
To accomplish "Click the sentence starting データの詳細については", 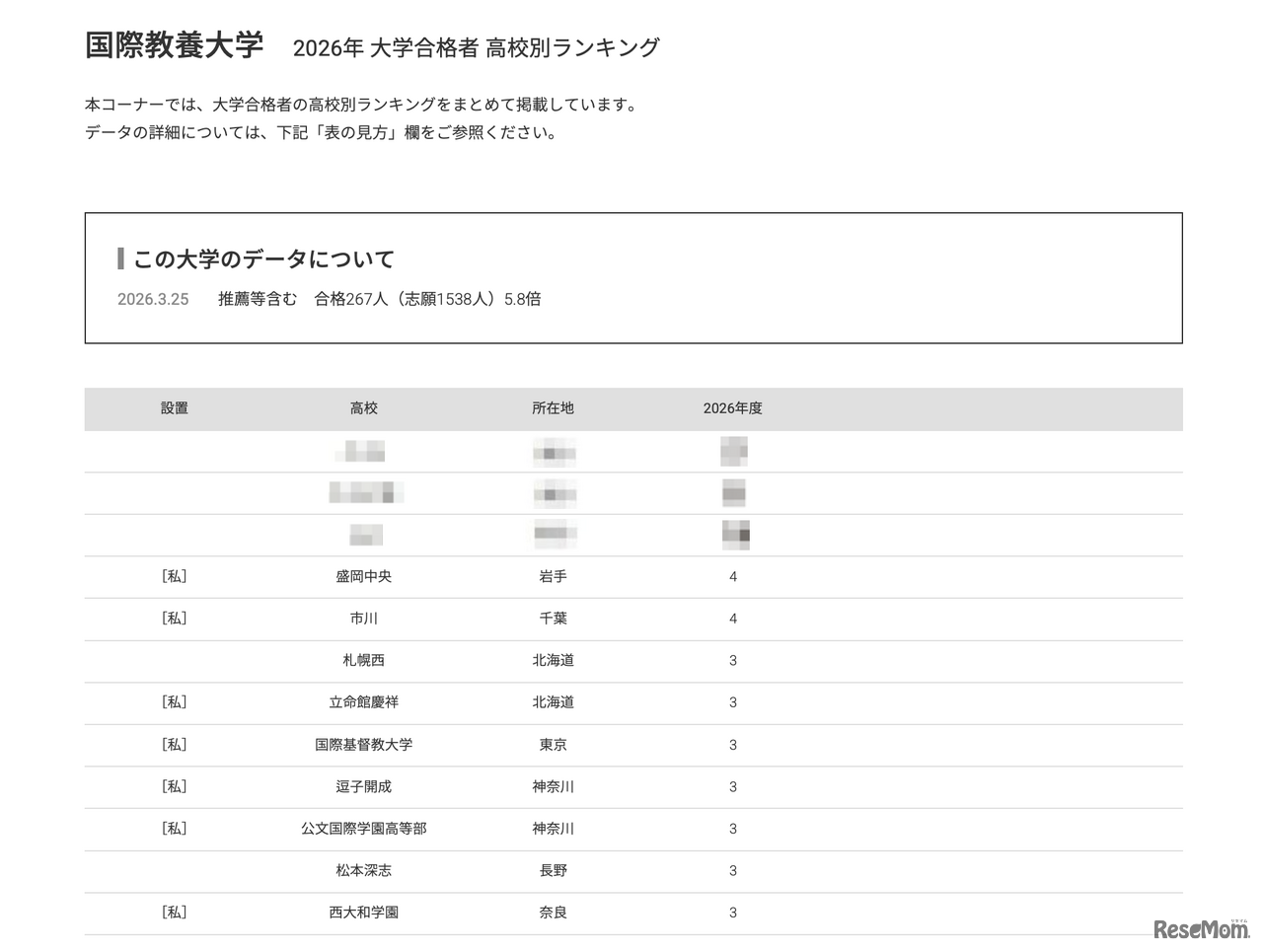I will 324,132.
